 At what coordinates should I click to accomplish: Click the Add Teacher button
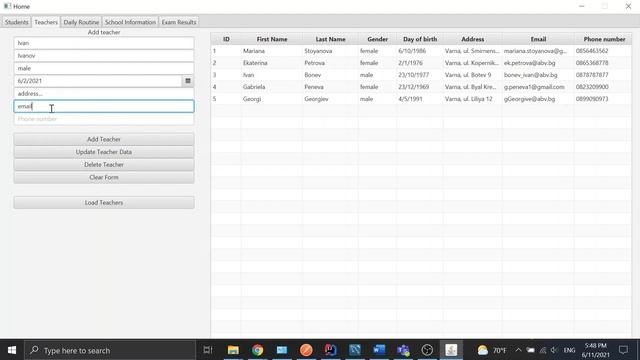[104, 139]
